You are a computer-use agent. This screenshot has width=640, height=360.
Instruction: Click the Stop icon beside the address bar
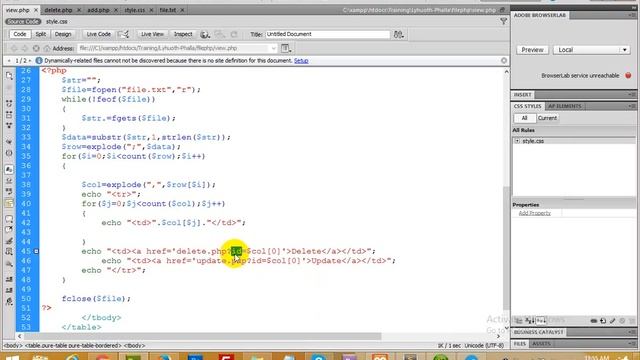coord(36,48)
